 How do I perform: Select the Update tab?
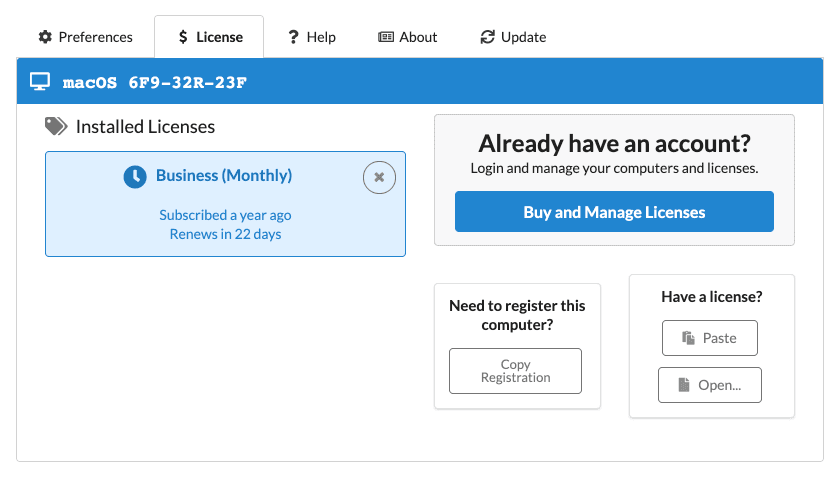tap(513, 37)
